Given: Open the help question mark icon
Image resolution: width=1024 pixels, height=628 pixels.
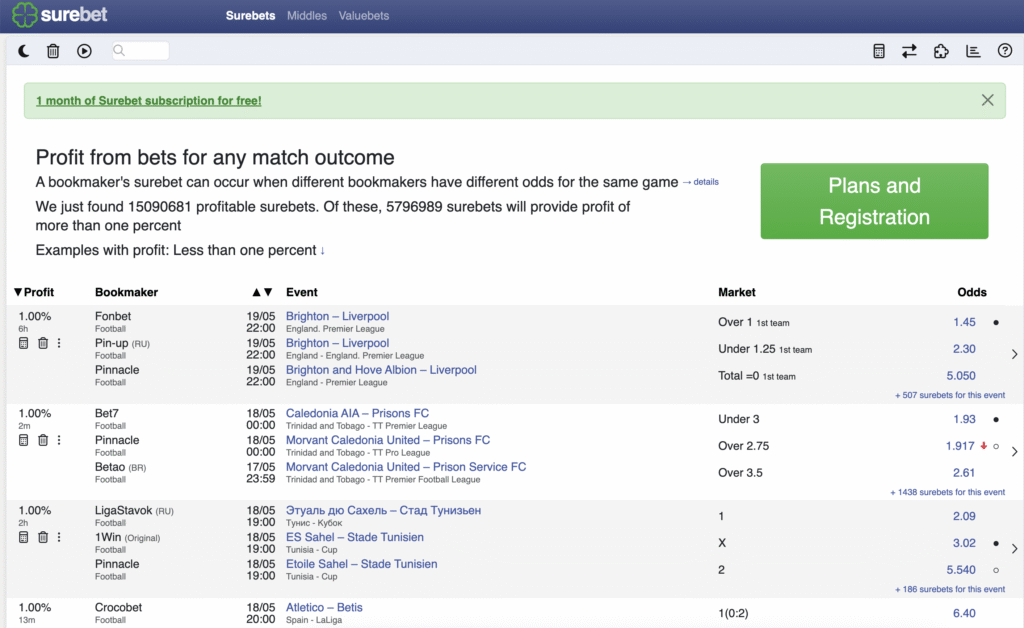Looking at the screenshot, I should [x=1005, y=51].
